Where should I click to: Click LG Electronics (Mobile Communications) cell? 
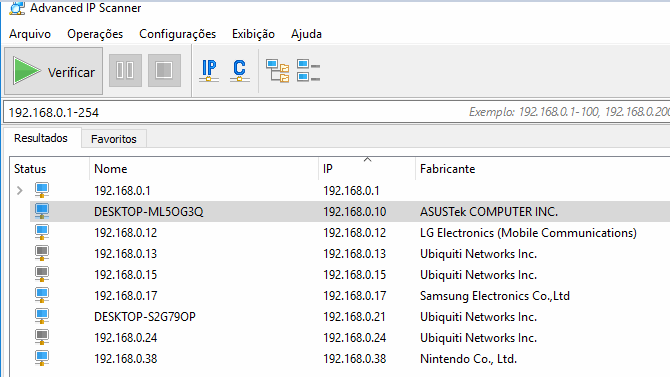click(528, 233)
